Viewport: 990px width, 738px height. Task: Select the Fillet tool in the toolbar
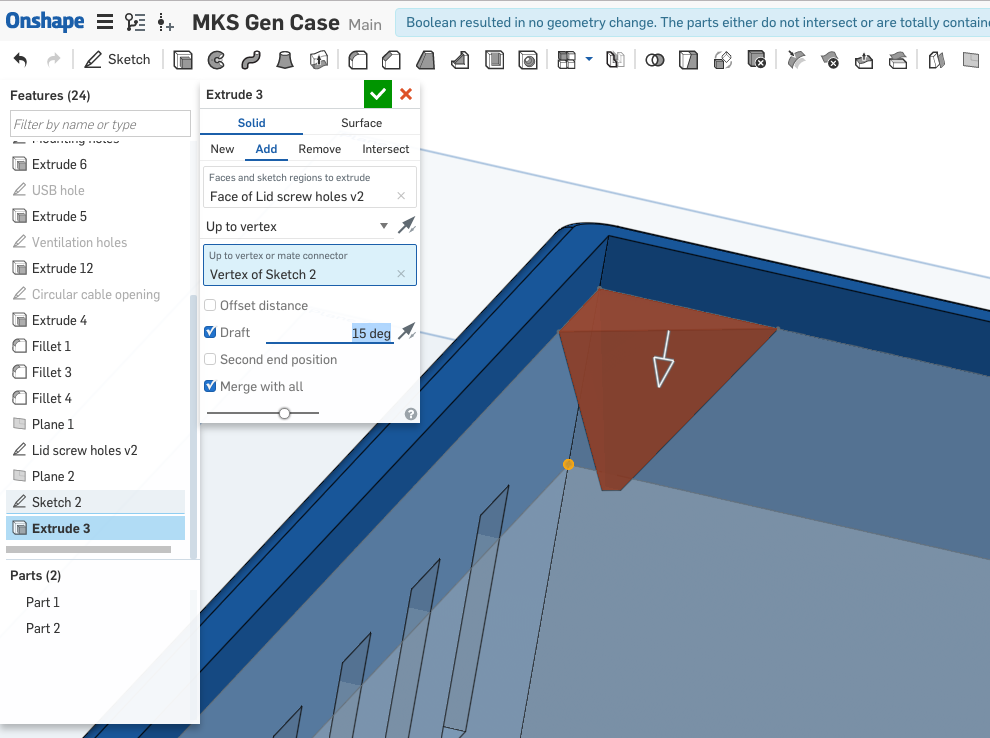coord(358,60)
